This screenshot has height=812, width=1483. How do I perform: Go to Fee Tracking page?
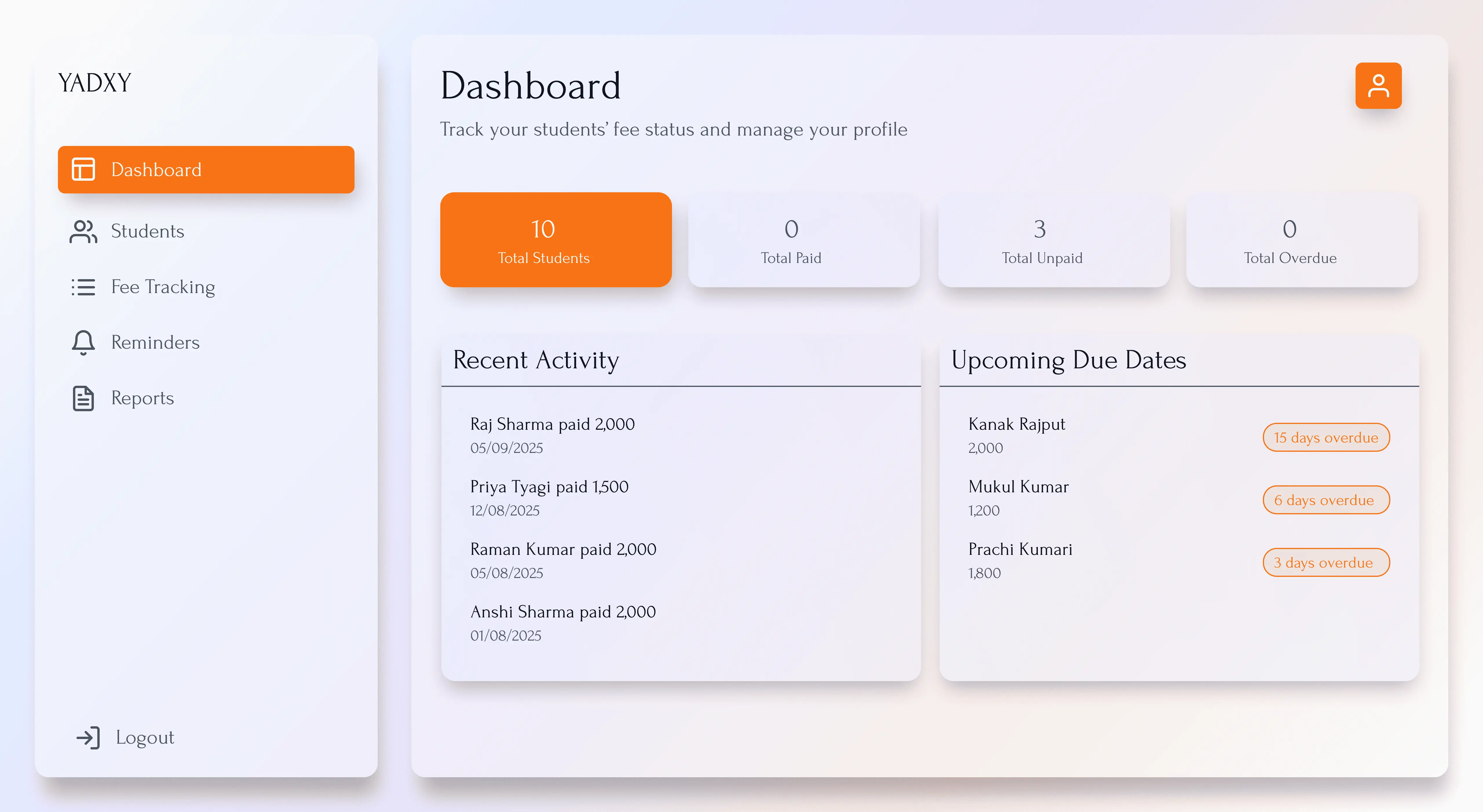163,287
